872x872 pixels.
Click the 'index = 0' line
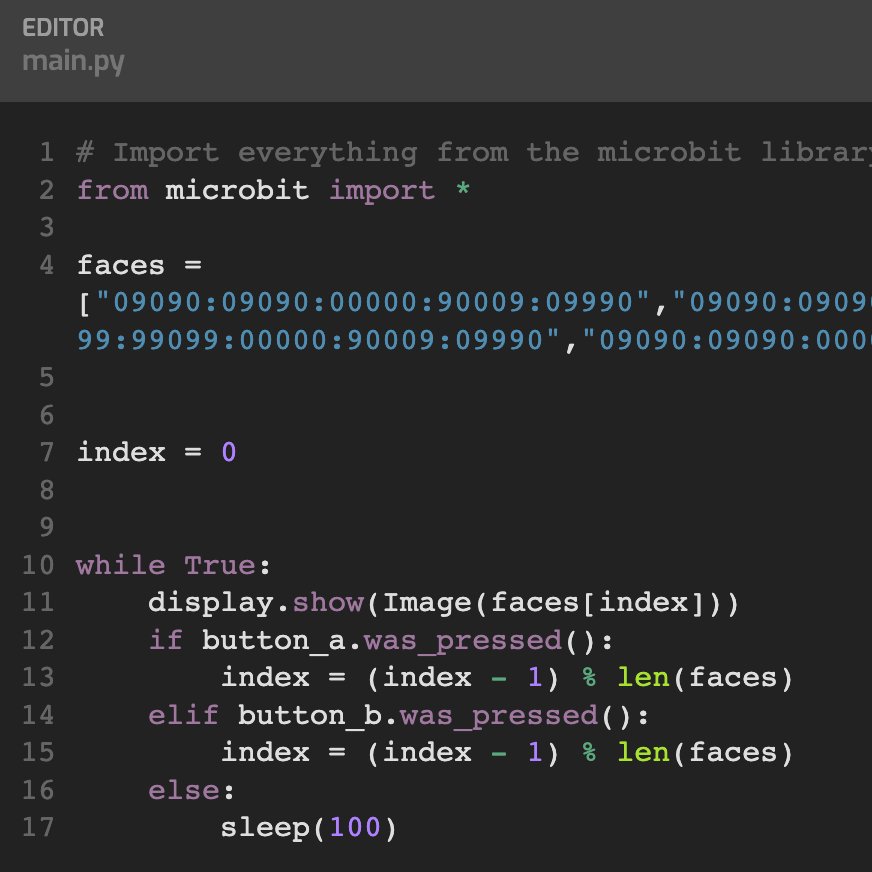156,452
